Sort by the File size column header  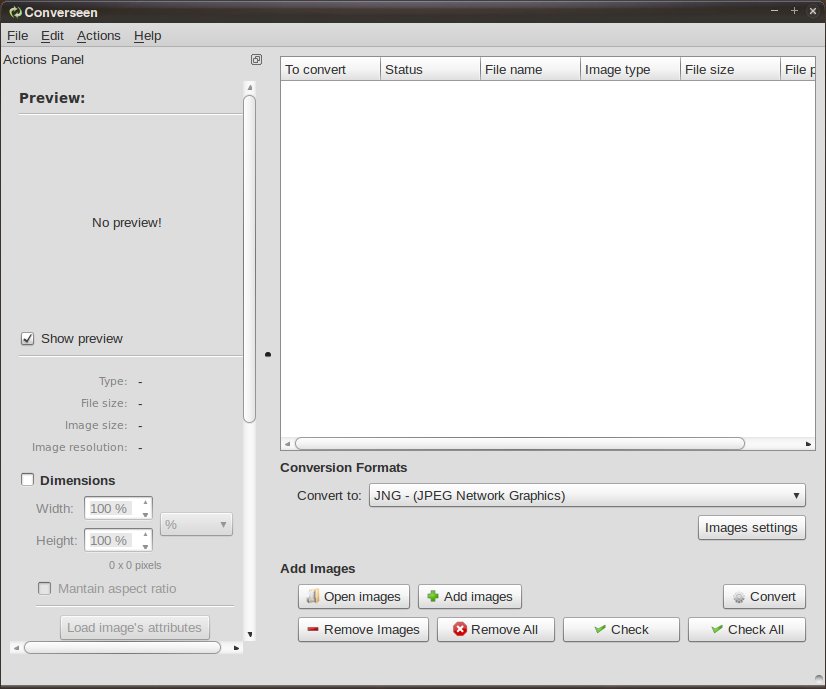[x=730, y=70]
